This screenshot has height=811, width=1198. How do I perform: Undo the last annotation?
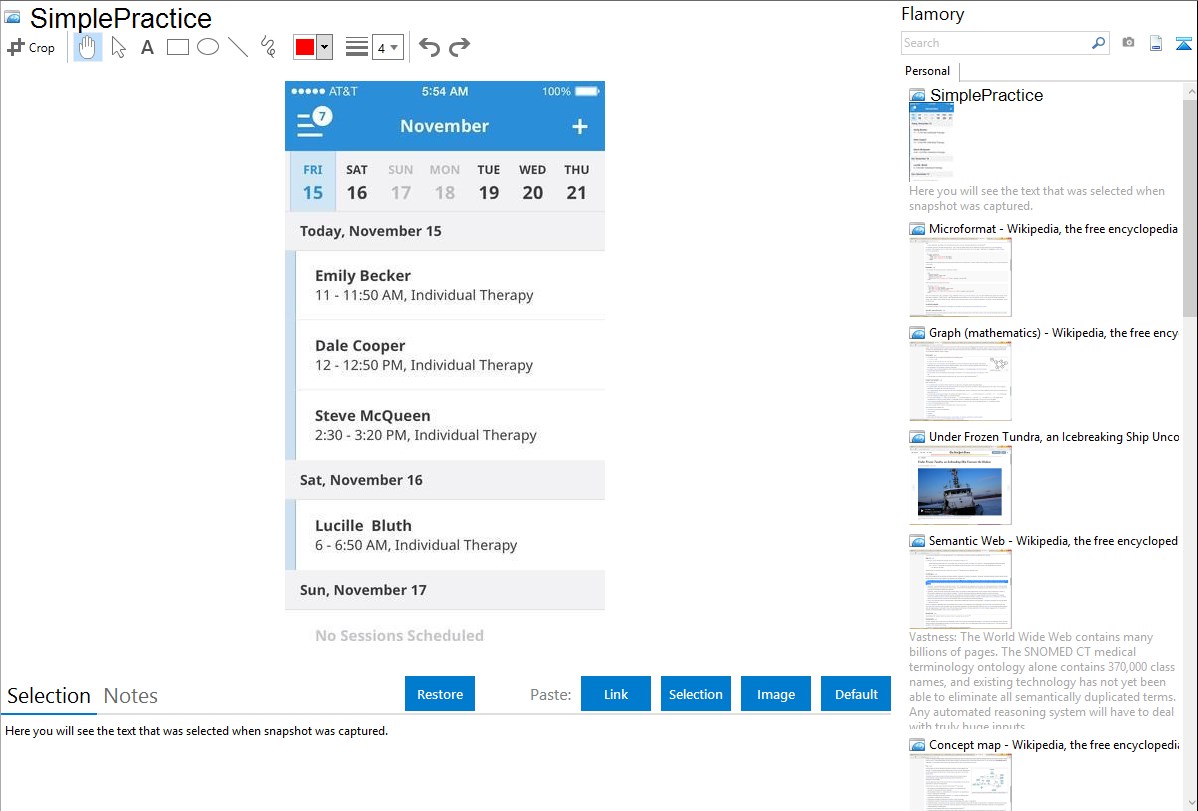429,47
